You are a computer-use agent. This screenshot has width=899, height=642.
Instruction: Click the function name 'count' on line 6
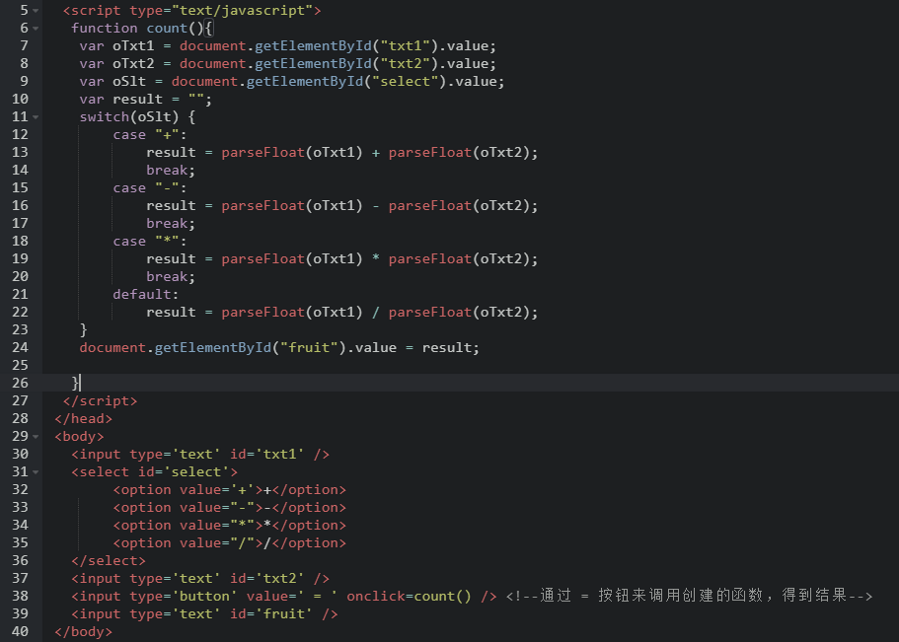(x=167, y=28)
